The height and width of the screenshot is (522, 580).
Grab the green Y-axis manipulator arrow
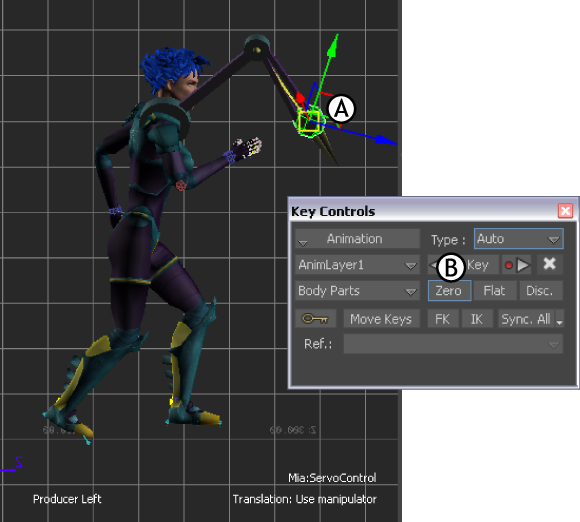coord(333,46)
